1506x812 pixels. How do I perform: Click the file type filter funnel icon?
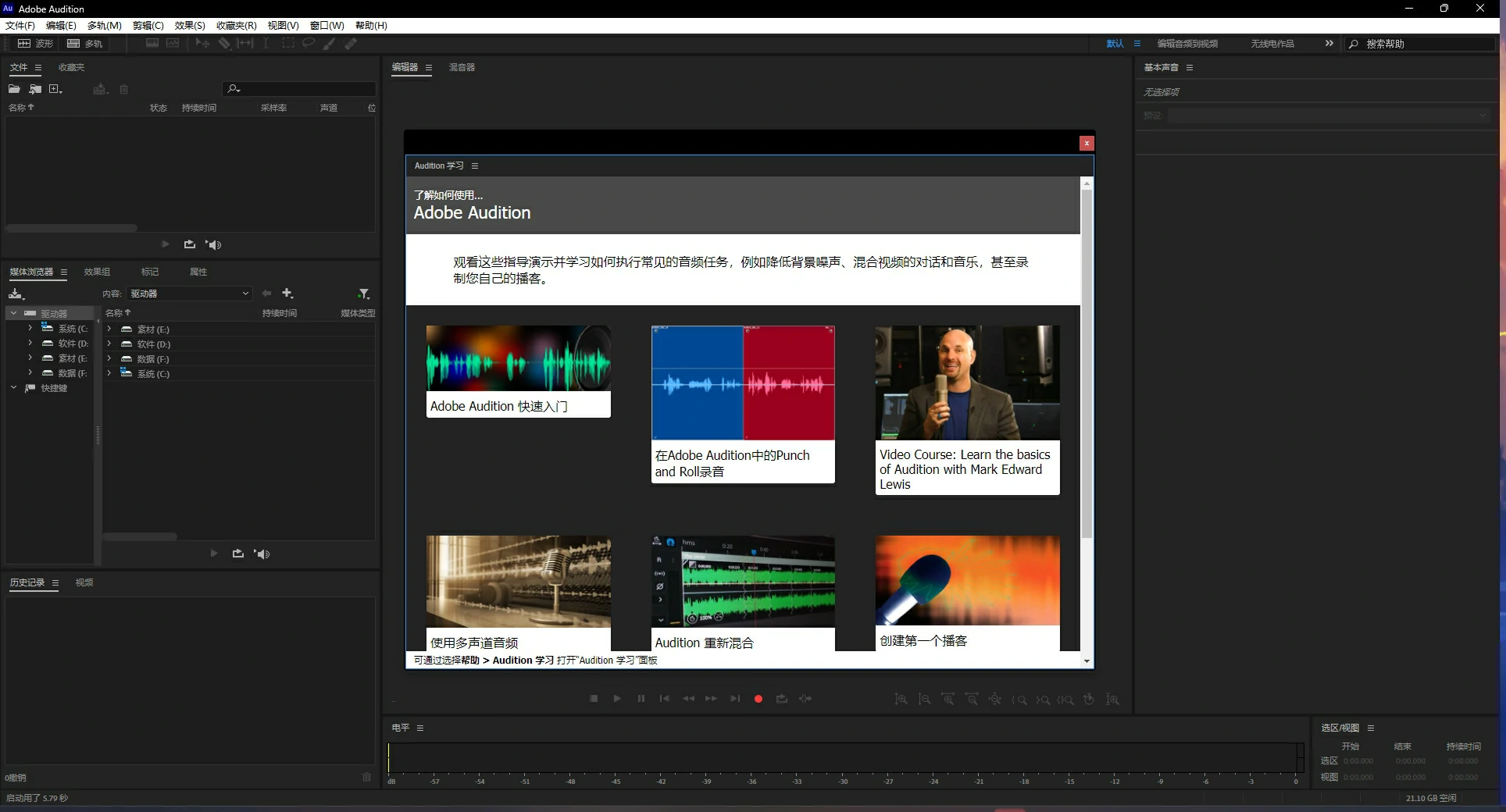[x=363, y=294]
